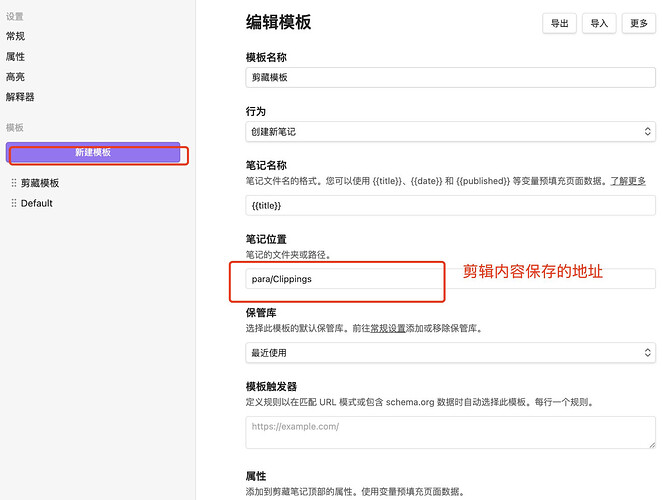Focus the 笔记名称 field containing {{title}}
The height and width of the screenshot is (500, 662).
coord(450,206)
